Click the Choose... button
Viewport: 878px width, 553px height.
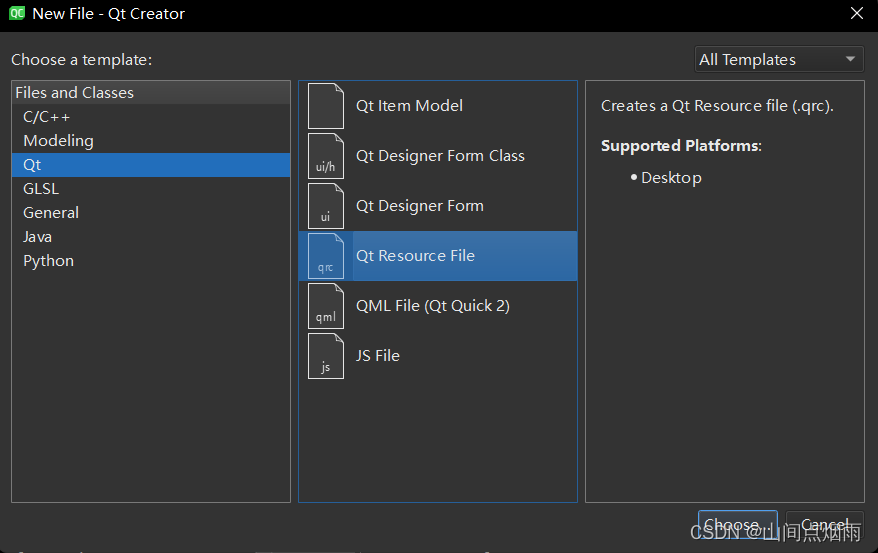[737, 525]
